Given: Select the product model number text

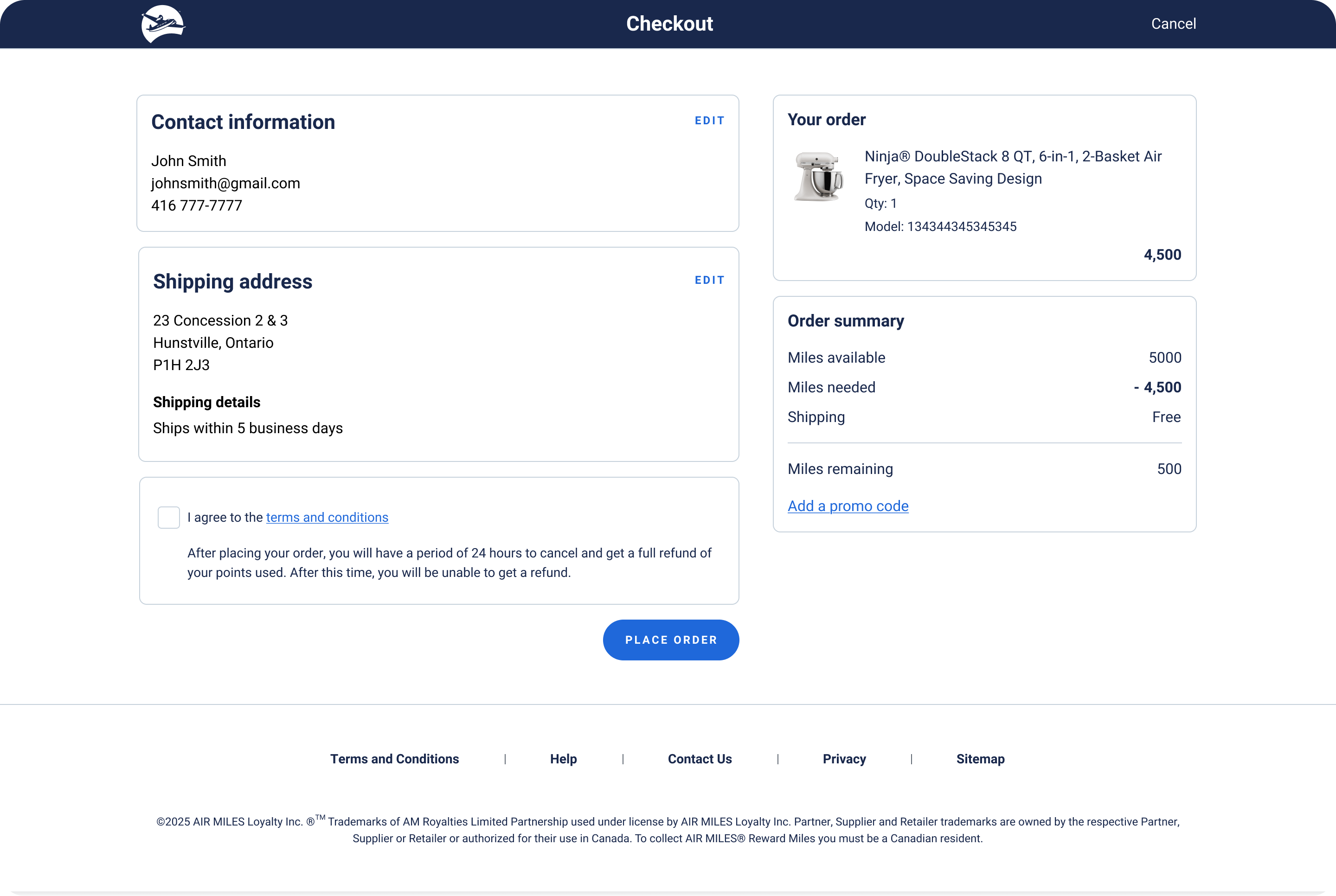Looking at the screenshot, I should tap(941, 226).
